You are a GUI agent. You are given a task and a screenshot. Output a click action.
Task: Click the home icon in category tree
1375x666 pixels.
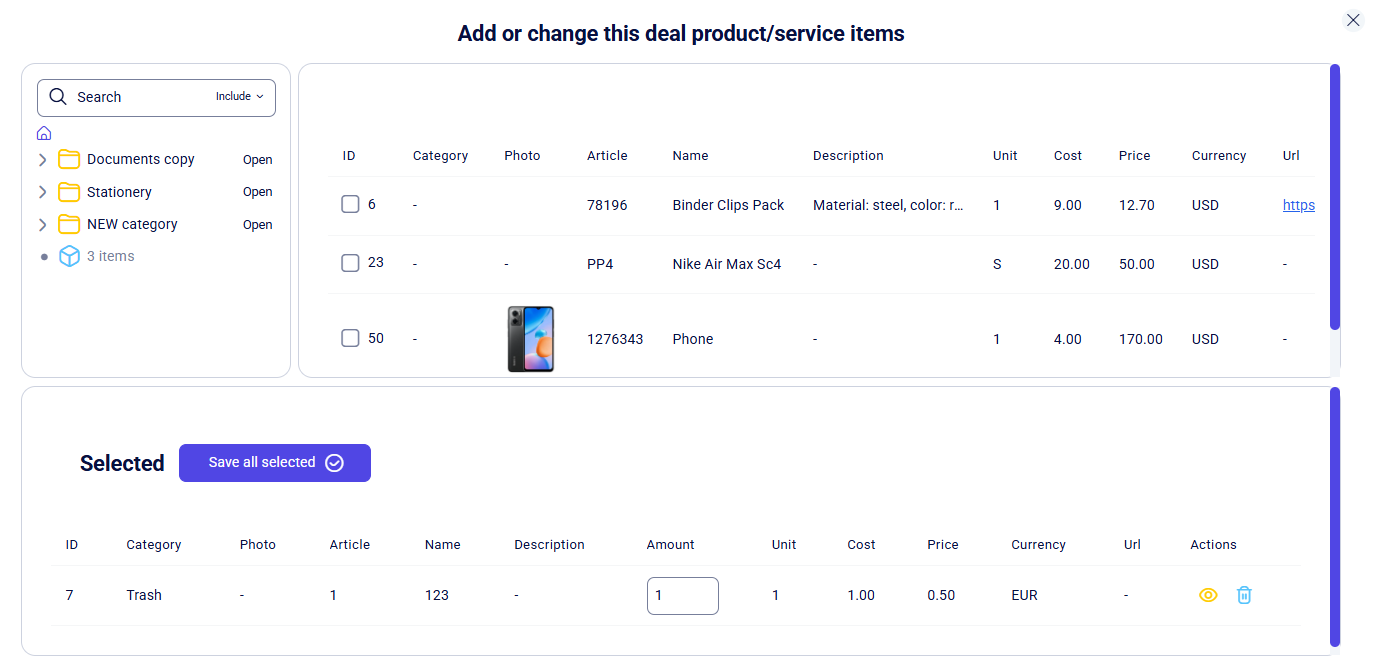pyautogui.click(x=44, y=133)
